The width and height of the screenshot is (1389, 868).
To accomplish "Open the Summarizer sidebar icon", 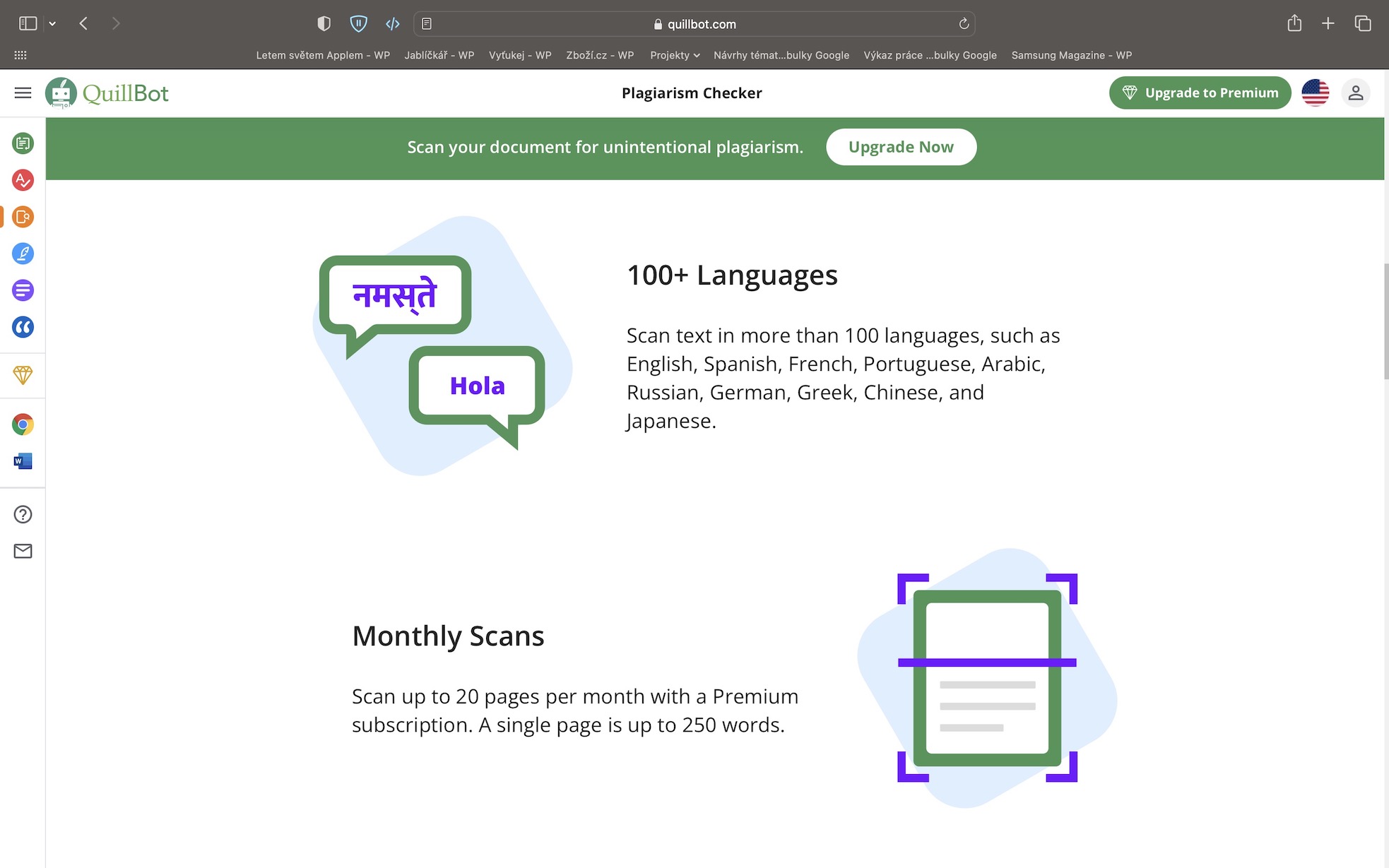I will [x=23, y=290].
